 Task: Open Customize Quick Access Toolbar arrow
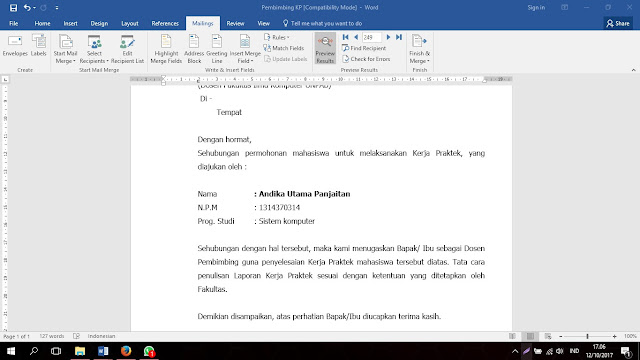(x=57, y=7)
